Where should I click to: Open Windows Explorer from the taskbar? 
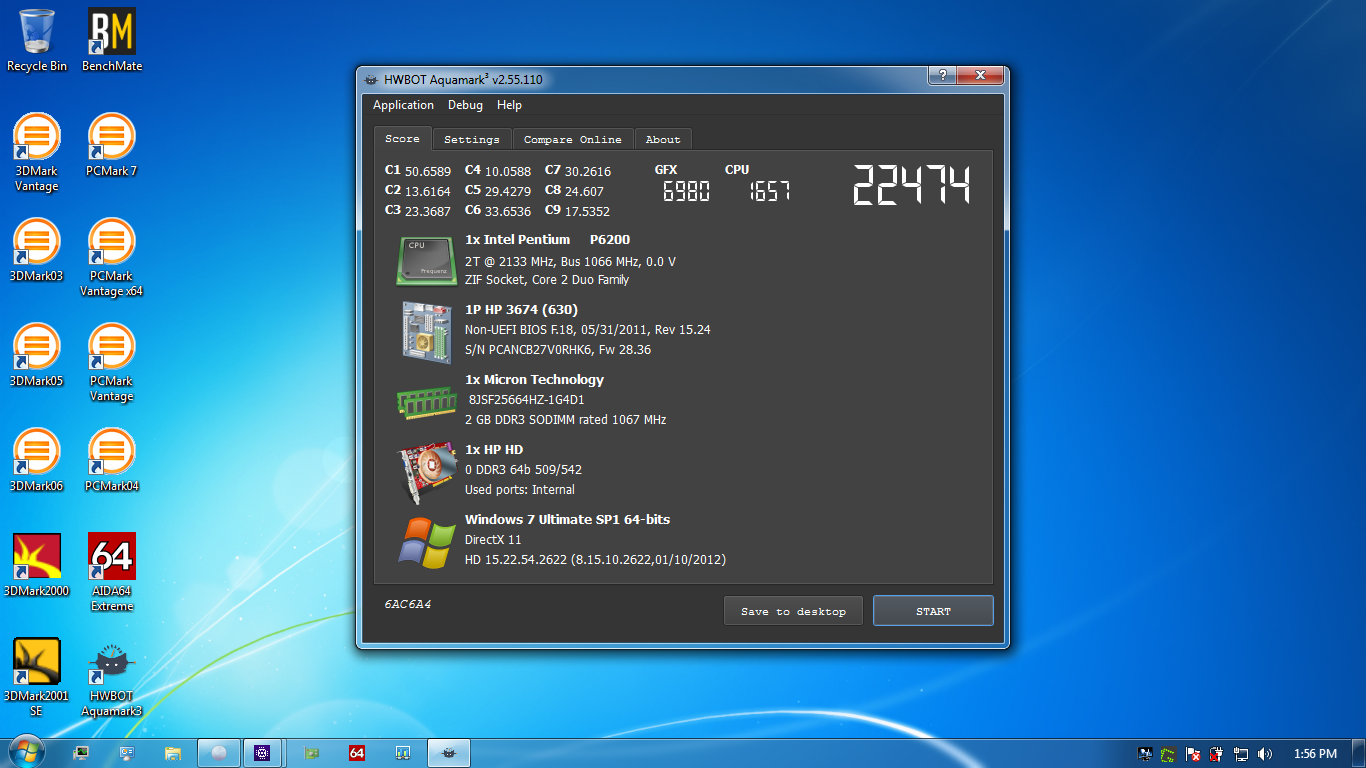point(173,753)
